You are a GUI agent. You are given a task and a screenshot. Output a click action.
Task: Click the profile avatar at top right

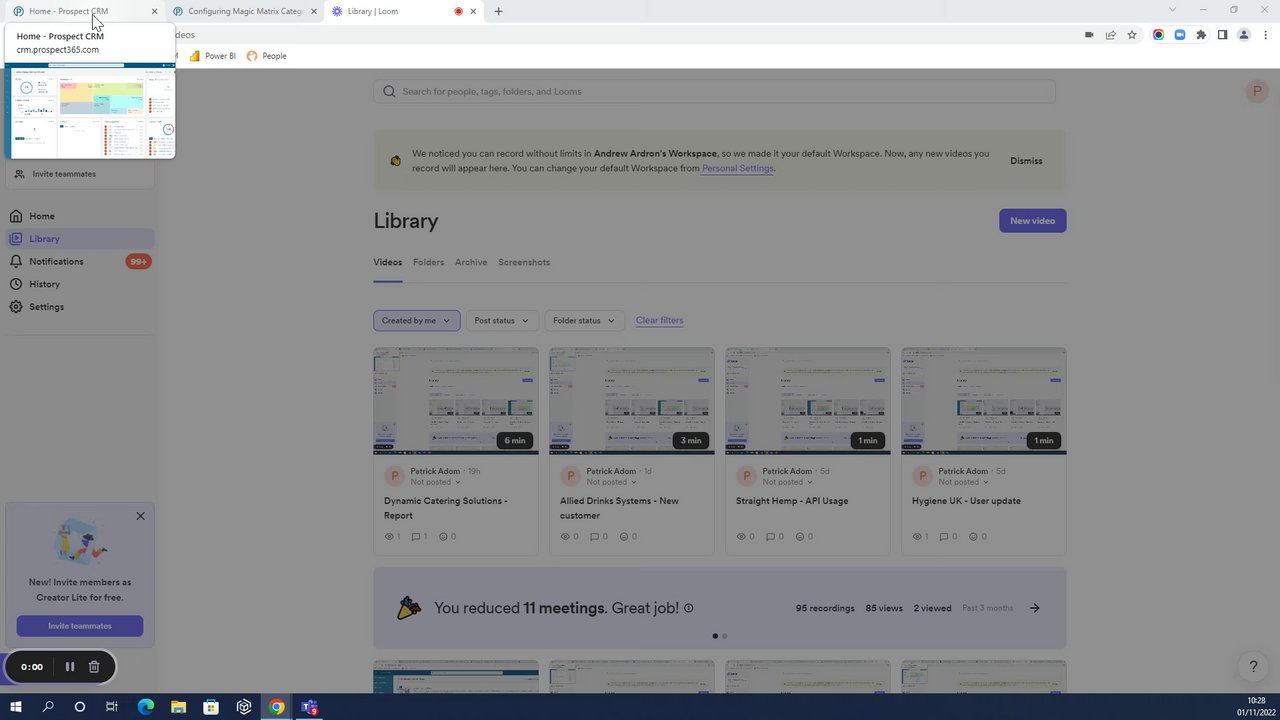[1257, 91]
